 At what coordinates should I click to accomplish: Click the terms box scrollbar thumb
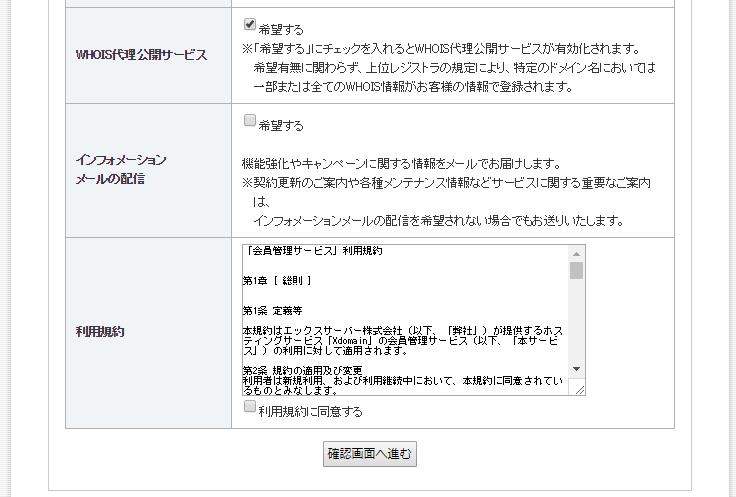tap(577, 270)
